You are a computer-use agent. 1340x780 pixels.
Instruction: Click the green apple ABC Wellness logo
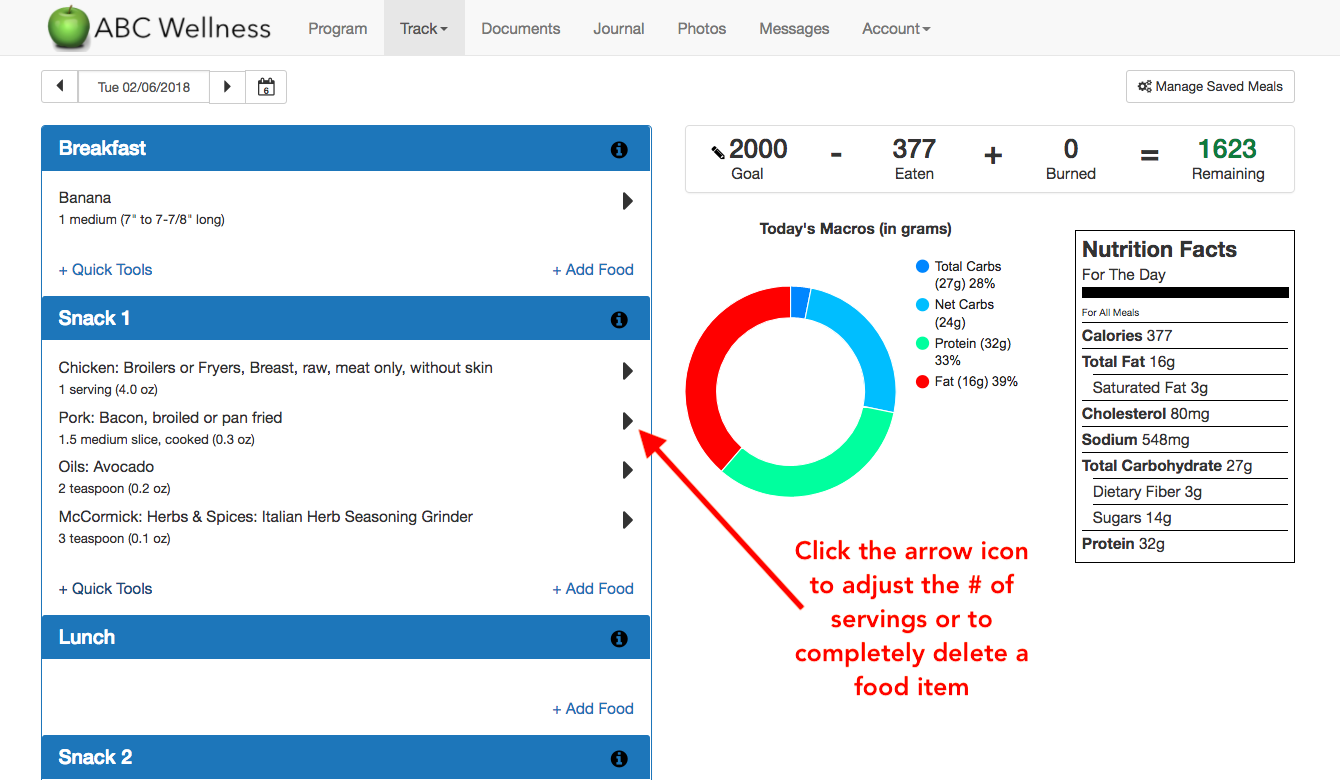pyautogui.click(x=69, y=27)
